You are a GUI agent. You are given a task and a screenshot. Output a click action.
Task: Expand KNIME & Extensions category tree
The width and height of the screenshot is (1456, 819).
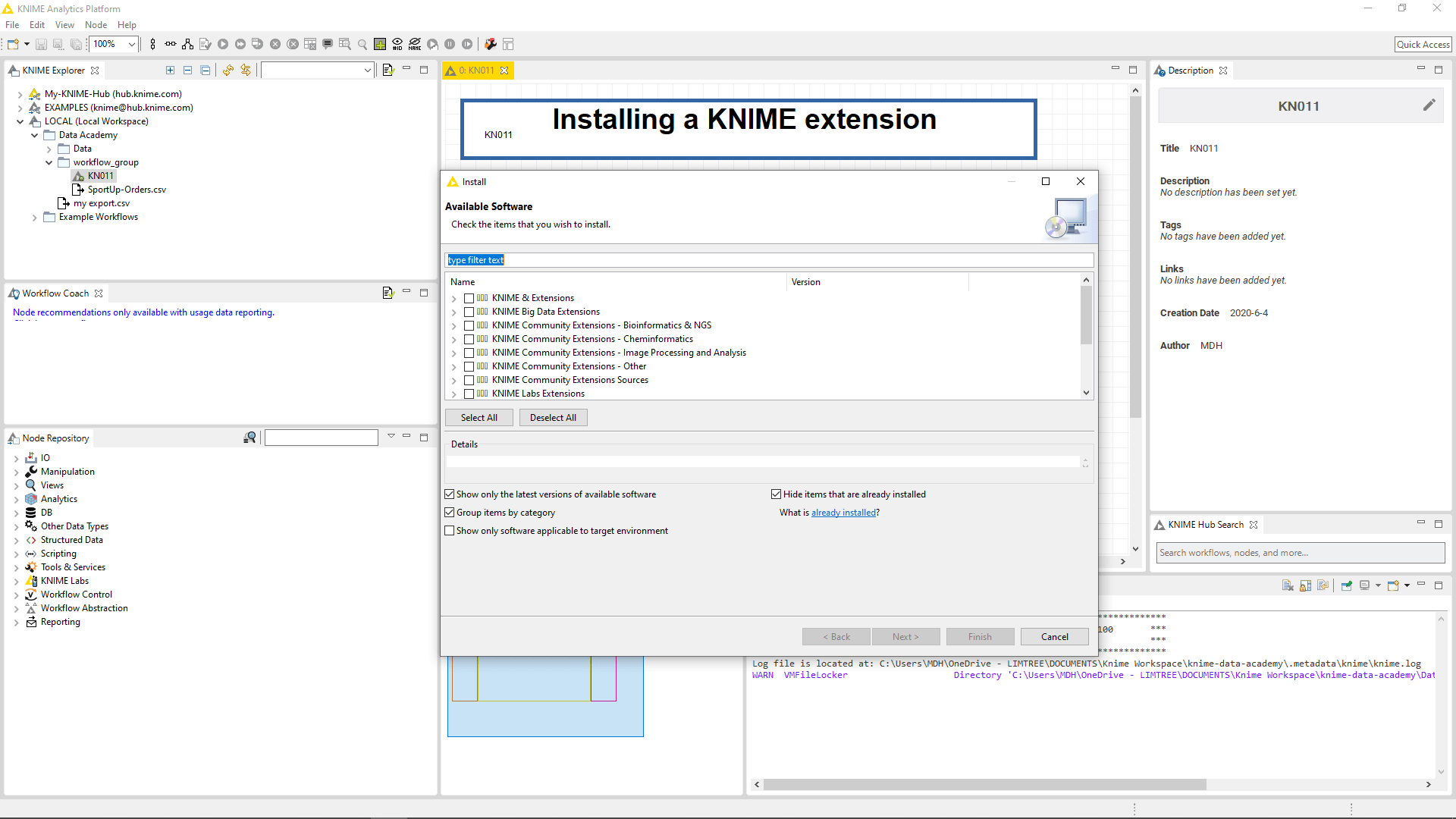(x=454, y=297)
